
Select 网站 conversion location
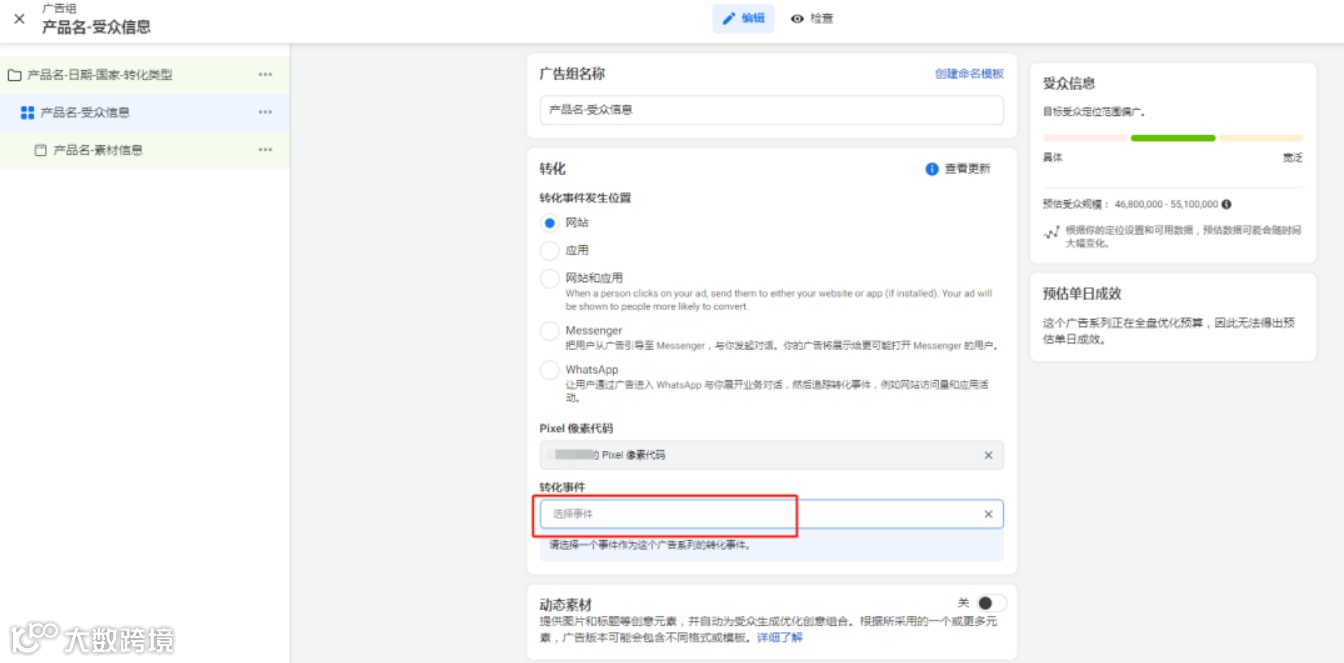pyautogui.click(x=549, y=223)
